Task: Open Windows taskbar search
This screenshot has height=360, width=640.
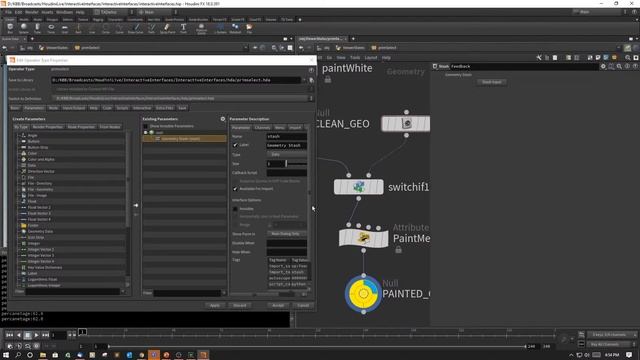Action: coord(18,355)
